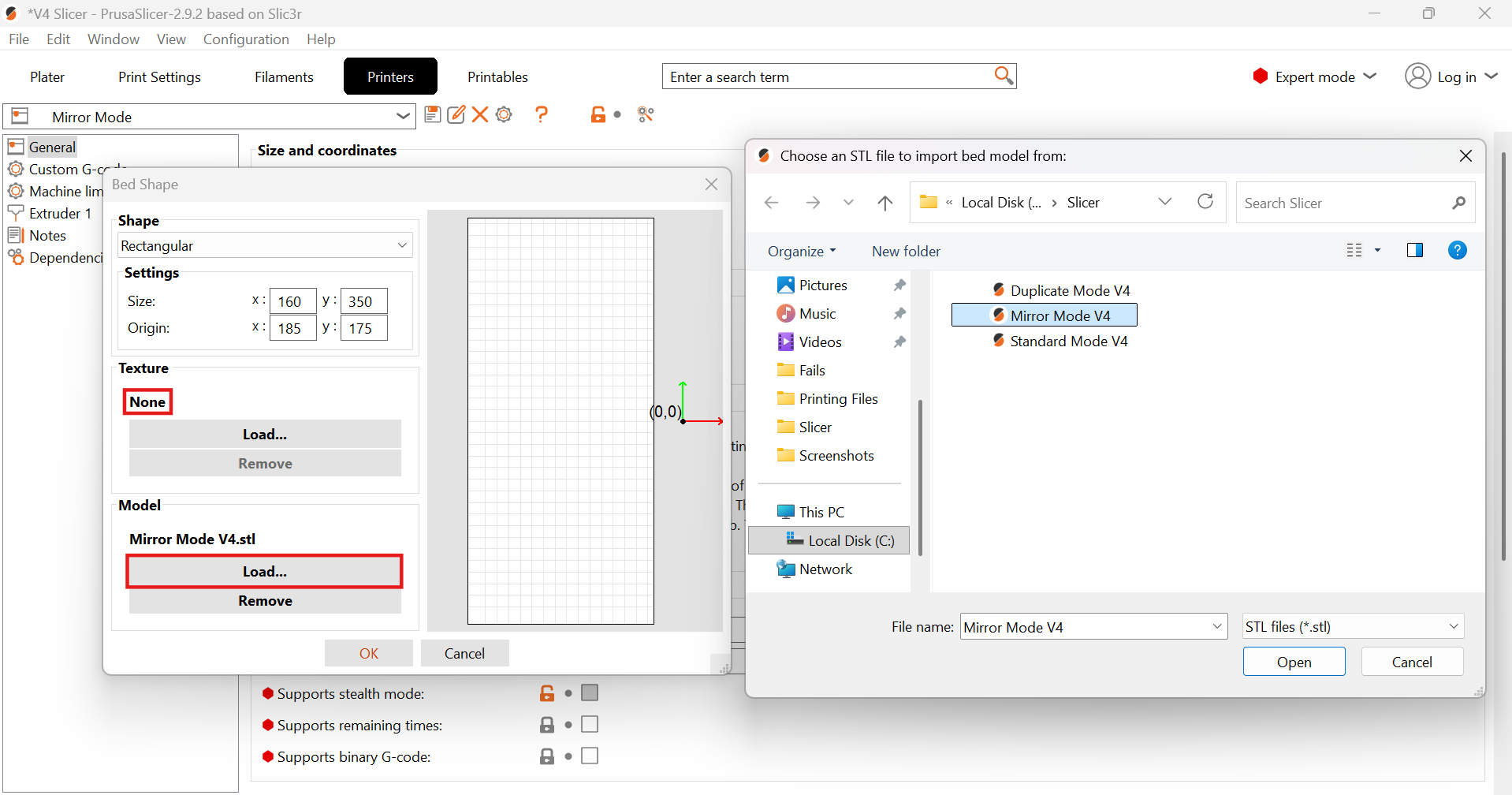Click the search magnifier icon
The height and width of the screenshot is (795, 1512).
coord(1003,76)
